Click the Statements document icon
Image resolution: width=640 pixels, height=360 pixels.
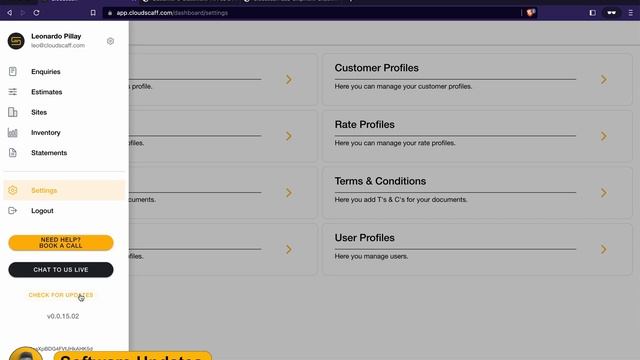[13, 153]
